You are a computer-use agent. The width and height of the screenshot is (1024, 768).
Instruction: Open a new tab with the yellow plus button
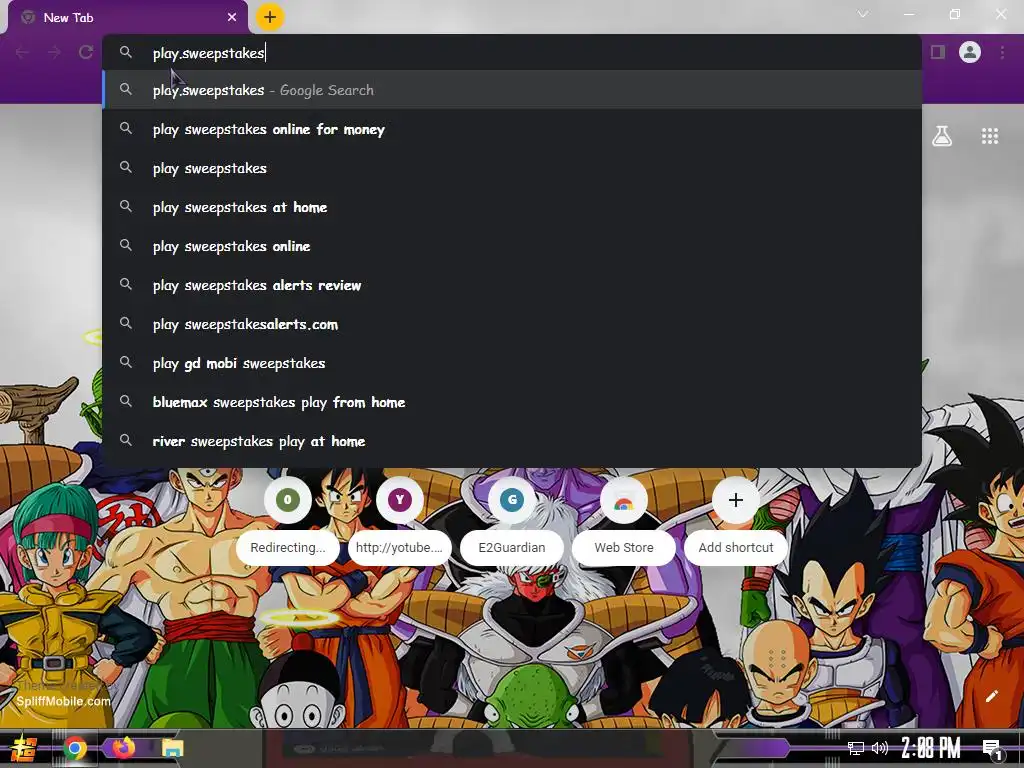(x=270, y=17)
